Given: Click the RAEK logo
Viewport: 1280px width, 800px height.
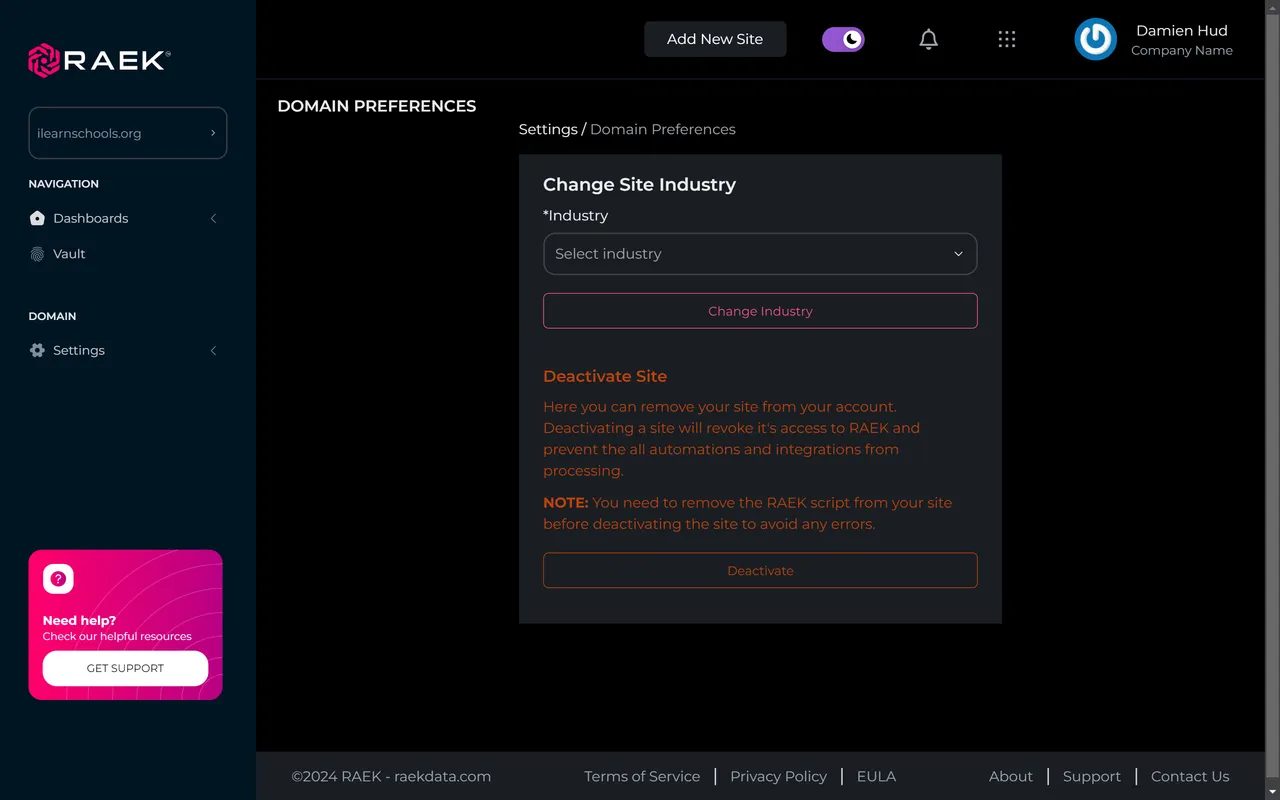Looking at the screenshot, I should click(x=97, y=60).
